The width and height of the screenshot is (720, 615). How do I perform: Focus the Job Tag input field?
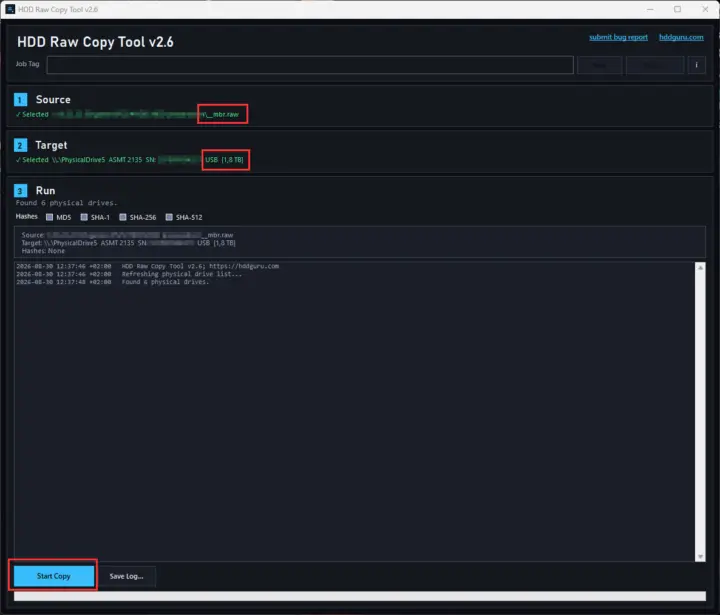coord(310,65)
